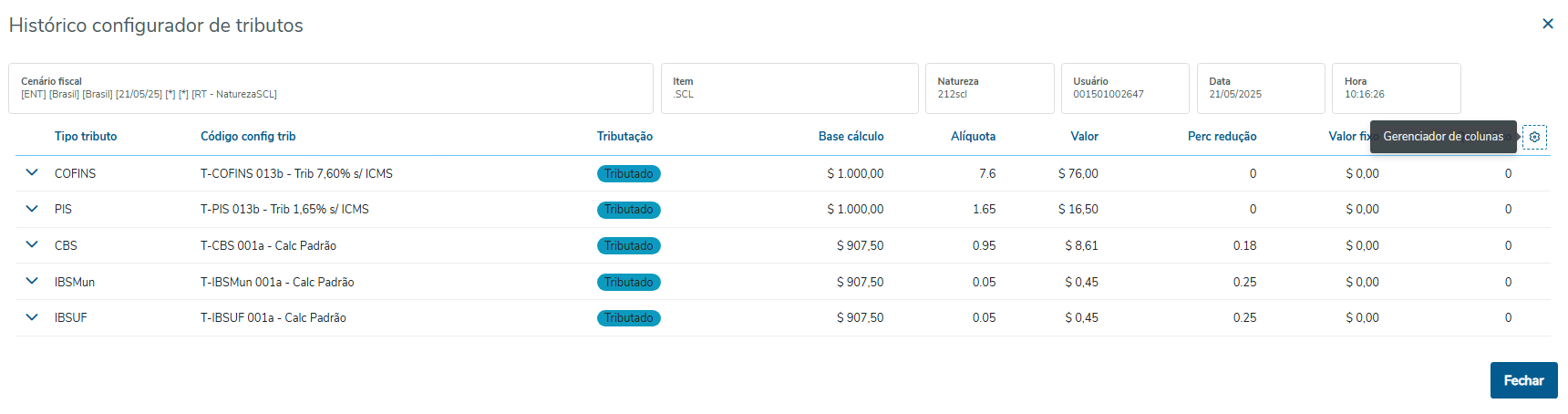This screenshot has height=414, width=1568.
Task: Sort by Tipo tributo column header
Action: 86,137
